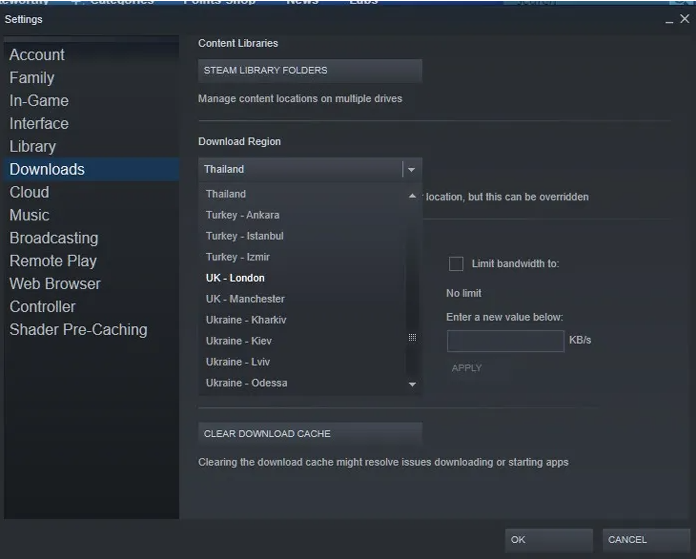
Task: Close the Settings window
Action: point(684,19)
